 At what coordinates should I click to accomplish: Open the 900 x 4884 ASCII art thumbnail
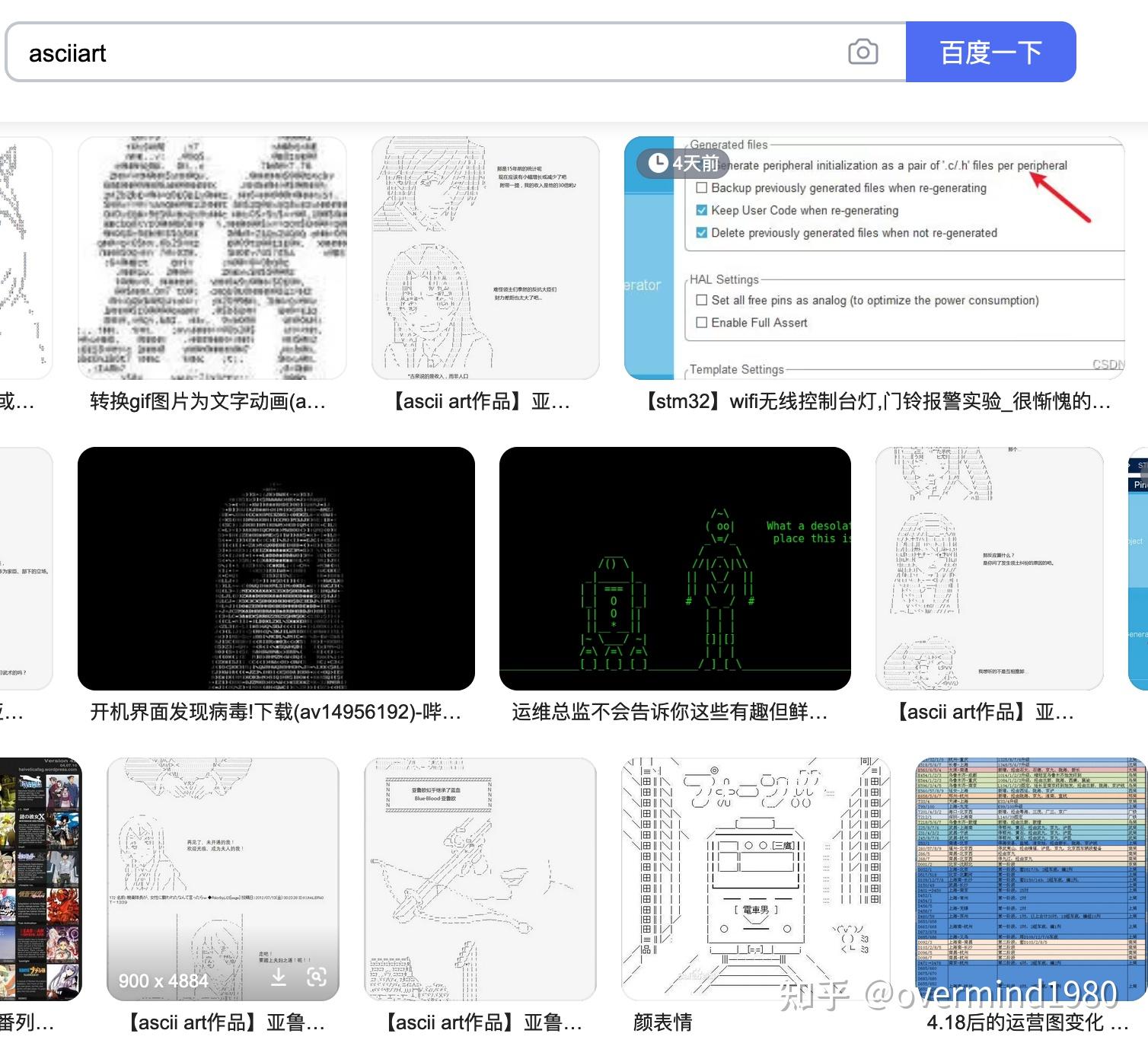click(x=223, y=879)
